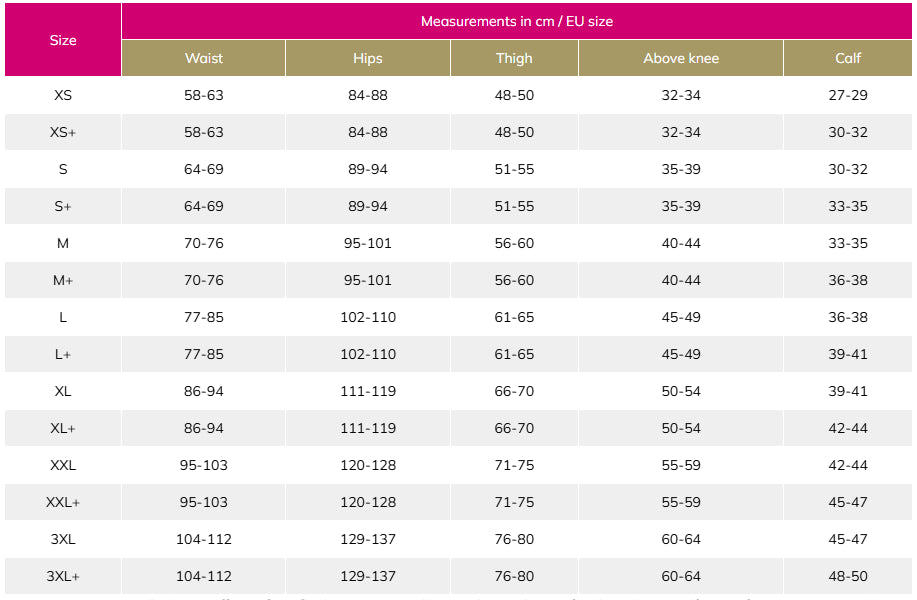Select the 3XL+ size row label
Image resolution: width=917 pixels, height=600 pixels.
[x=63, y=576]
